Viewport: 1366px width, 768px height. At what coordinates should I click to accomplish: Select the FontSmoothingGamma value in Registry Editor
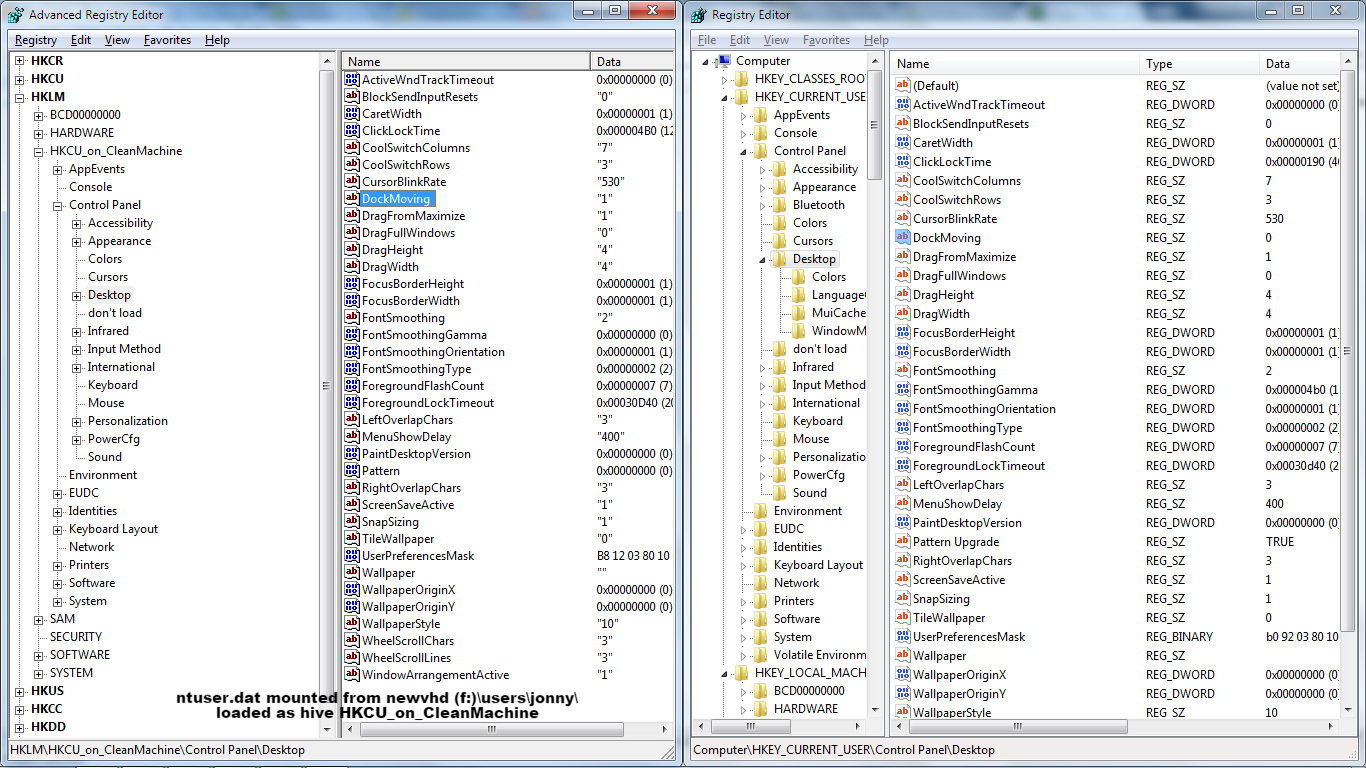pyautogui.click(x=975, y=390)
